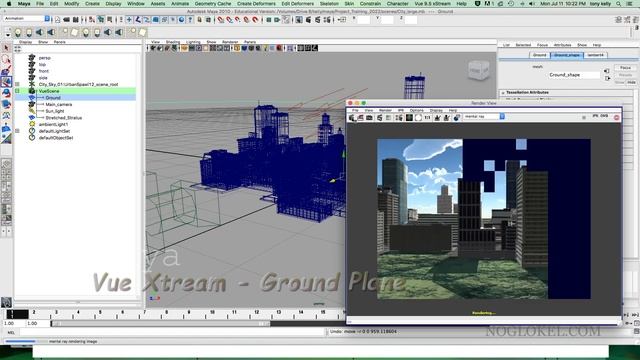Toggle Wireframe shading in viewport toolbar

(237, 48)
